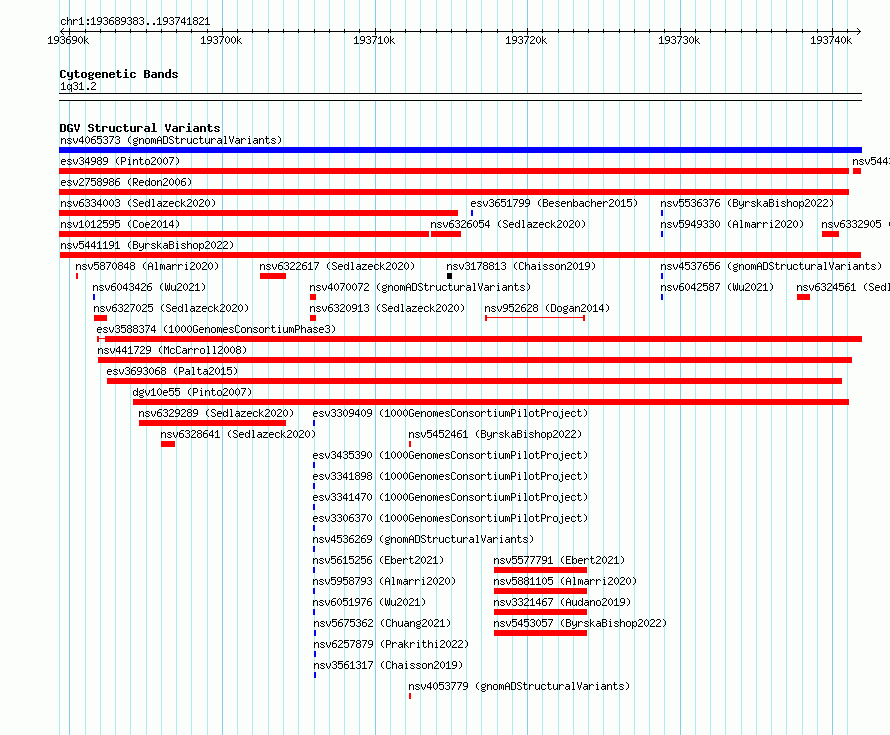Open nsv5881105 (Almarri2020) label
The height and width of the screenshot is (735, 890).
565,581
